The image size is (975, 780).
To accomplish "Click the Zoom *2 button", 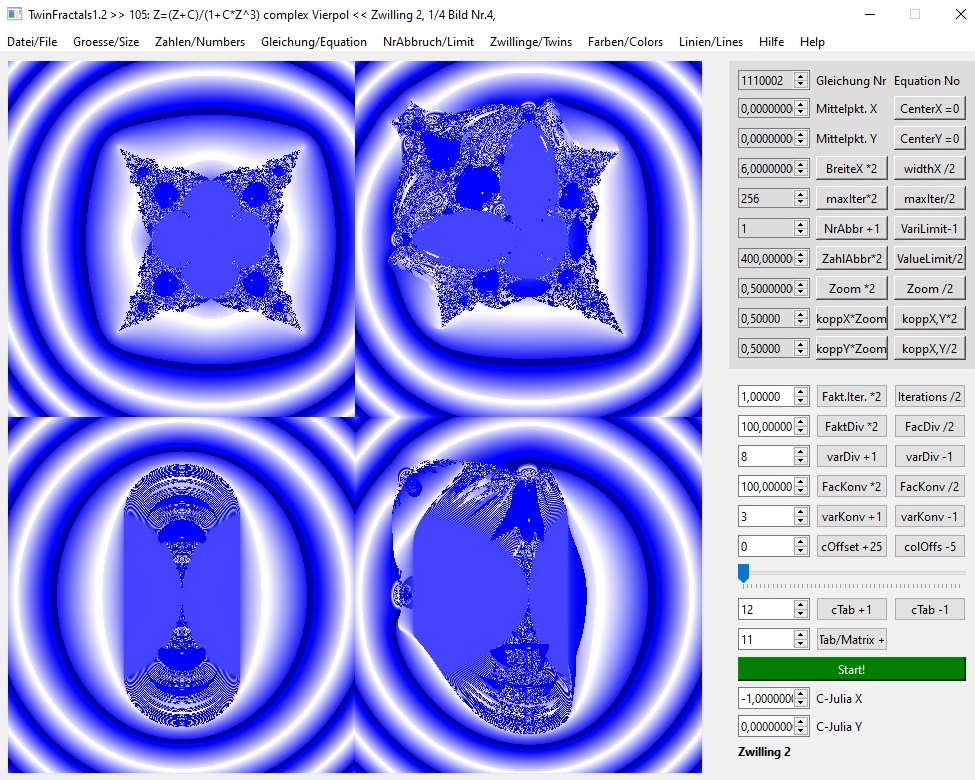I will [851, 289].
